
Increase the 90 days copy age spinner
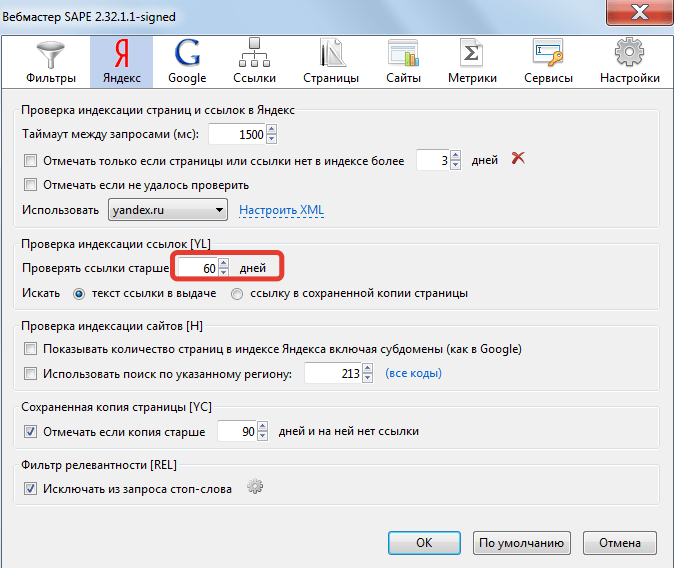coord(263,426)
